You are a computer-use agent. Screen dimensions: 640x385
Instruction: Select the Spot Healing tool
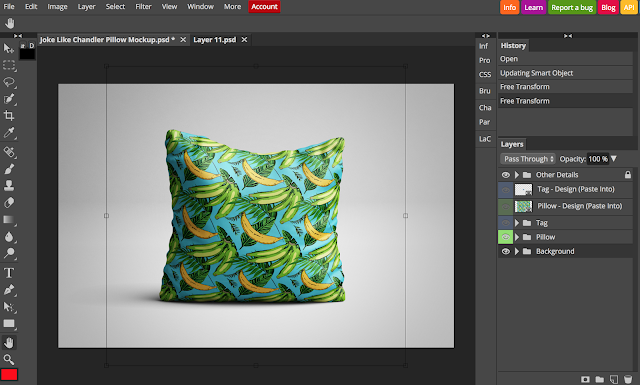pyautogui.click(x=9, y=152)
